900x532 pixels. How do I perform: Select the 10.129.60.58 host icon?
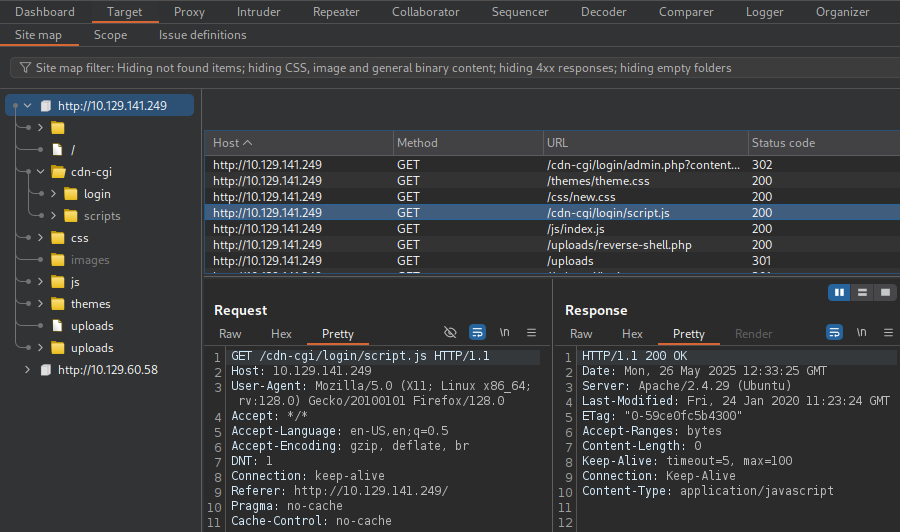(46, 370)
